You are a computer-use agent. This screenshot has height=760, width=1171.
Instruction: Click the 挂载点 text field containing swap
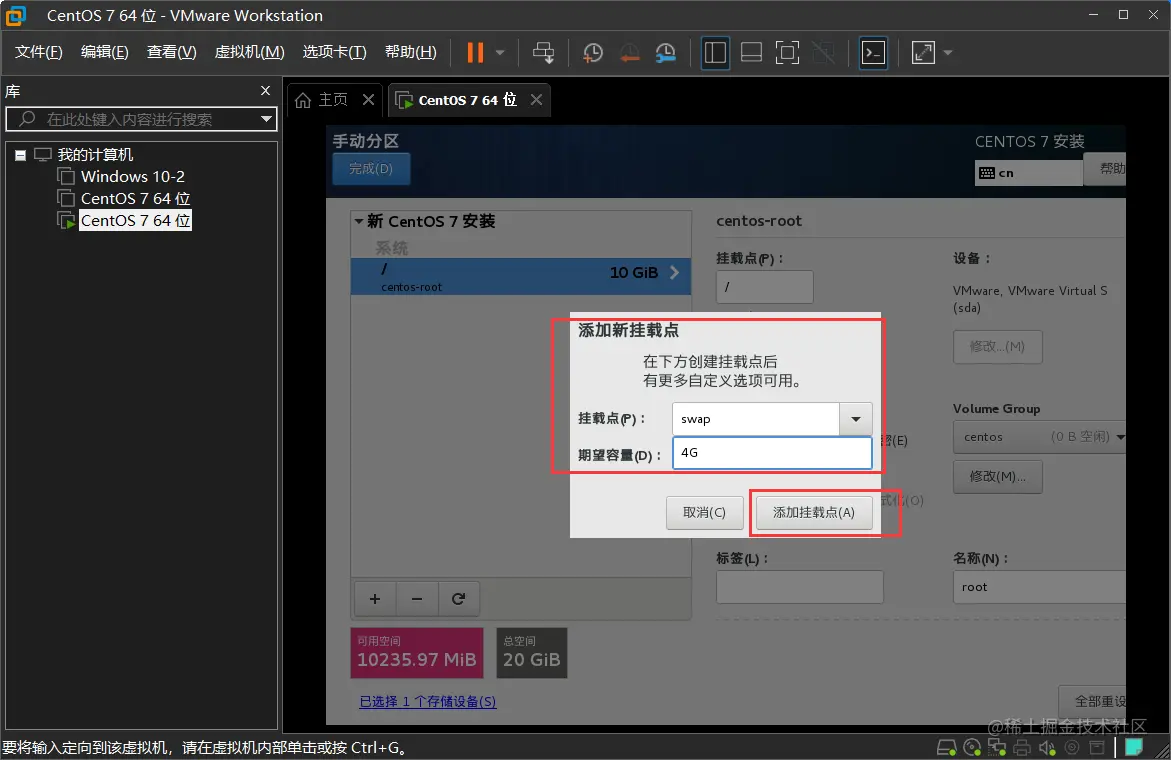click(756, 419)
